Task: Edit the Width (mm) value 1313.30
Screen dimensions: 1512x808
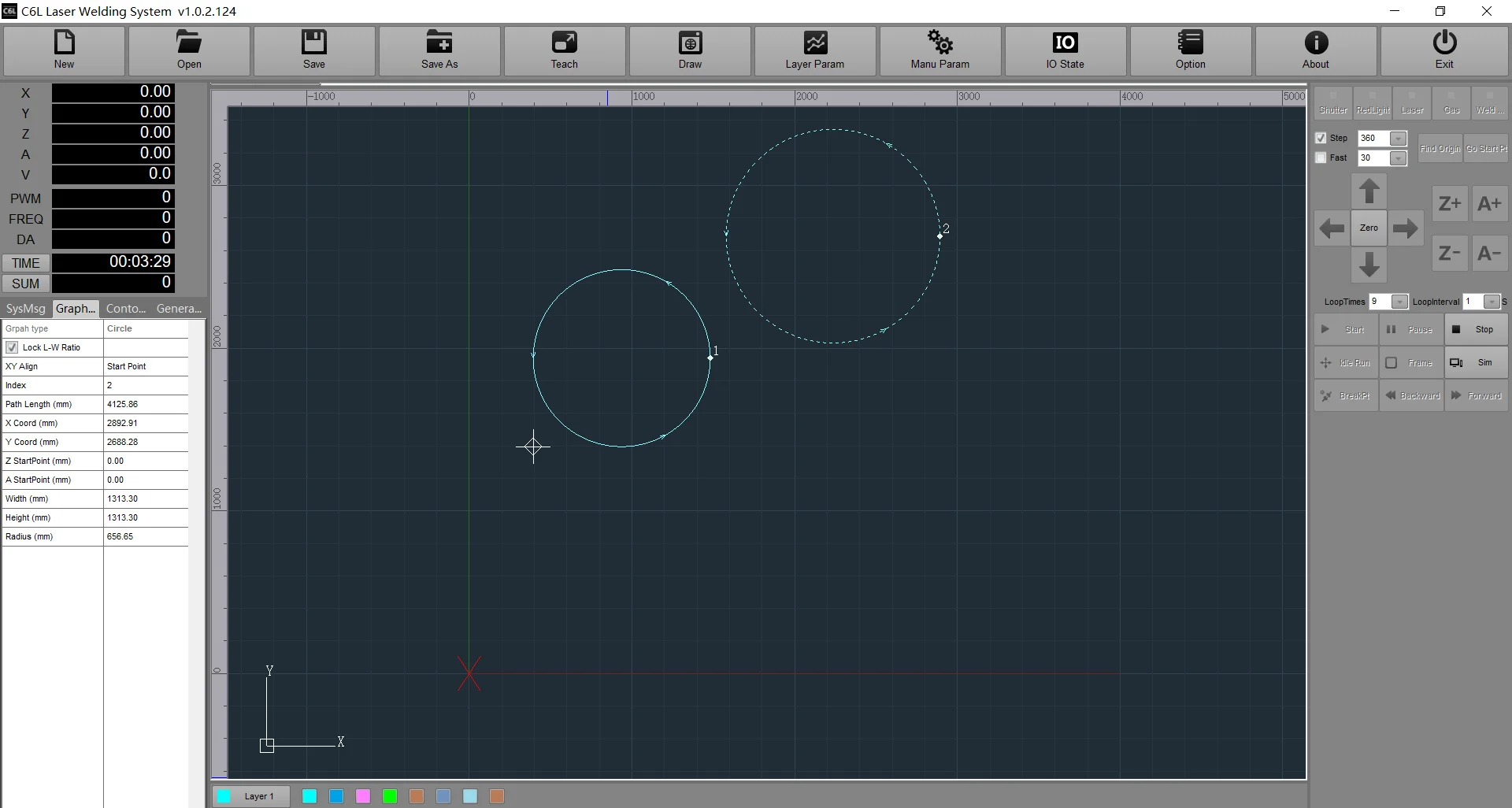Action: (x=146, y=499)
